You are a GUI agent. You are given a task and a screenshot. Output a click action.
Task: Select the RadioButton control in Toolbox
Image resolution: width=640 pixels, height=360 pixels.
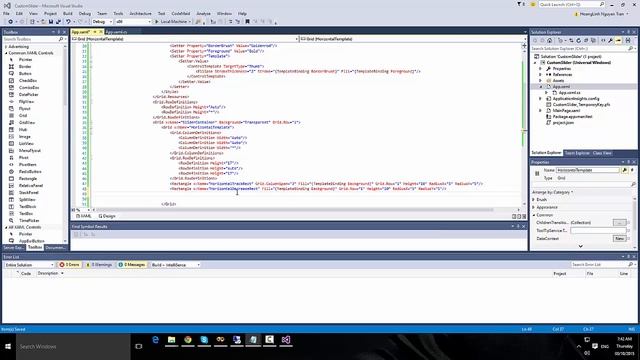(x=30, y=171)
